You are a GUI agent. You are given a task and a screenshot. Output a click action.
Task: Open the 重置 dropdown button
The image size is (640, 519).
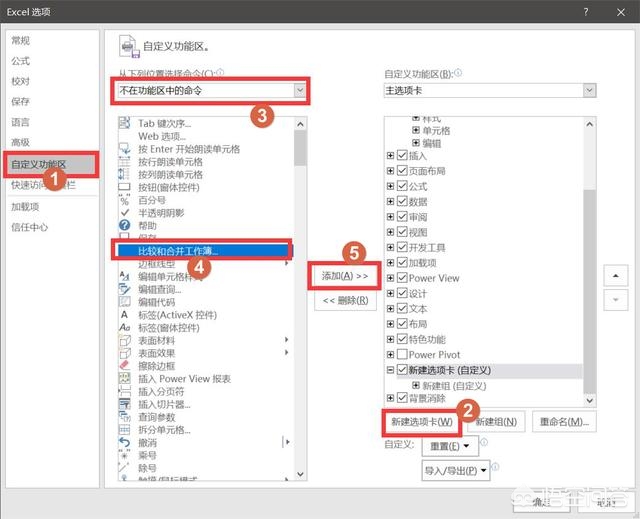point(450,446)
